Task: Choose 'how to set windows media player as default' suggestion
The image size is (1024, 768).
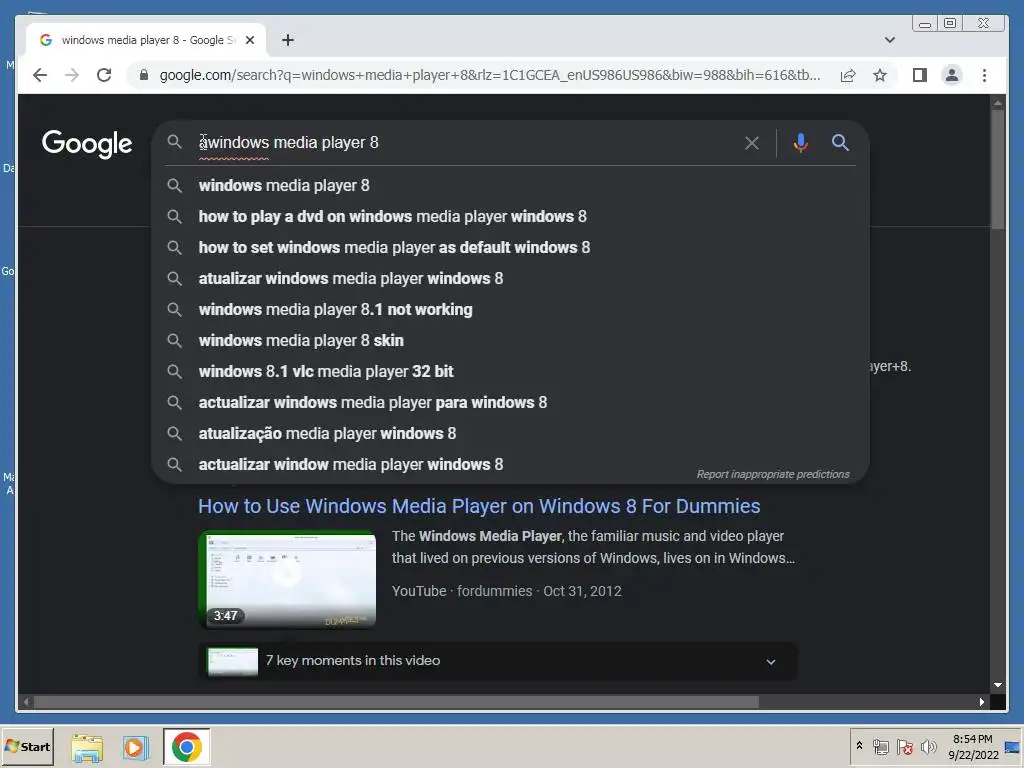Action: click(510, 248)
